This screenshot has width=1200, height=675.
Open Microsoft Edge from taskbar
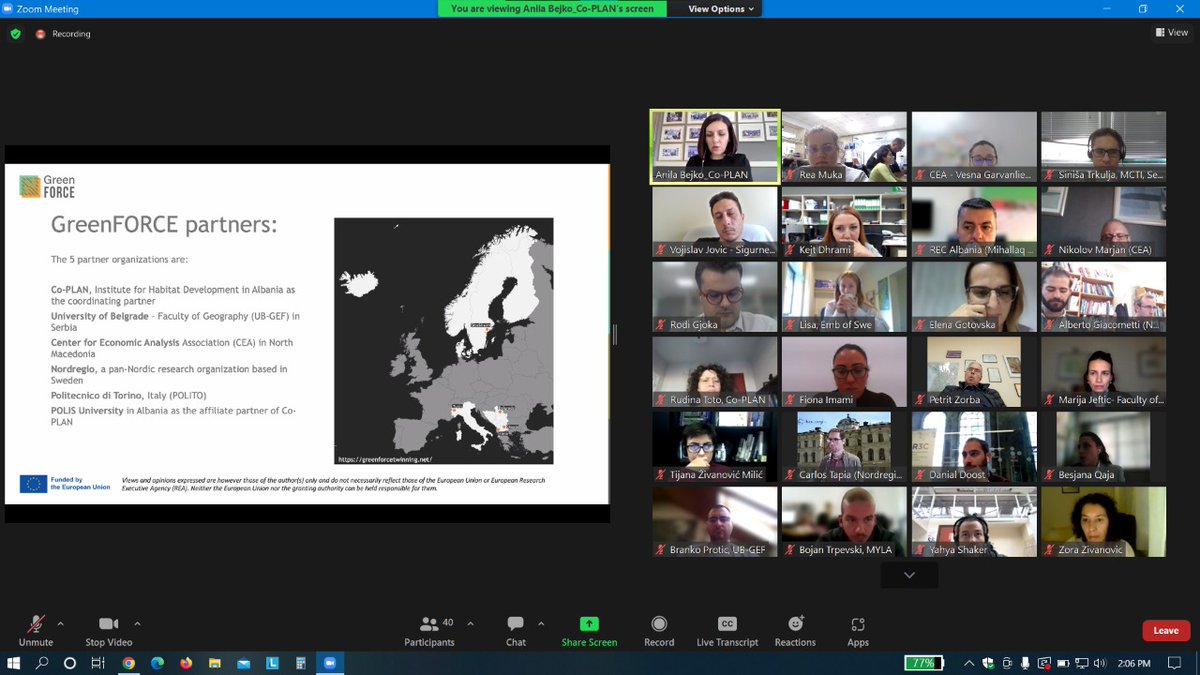click(157, 662)
